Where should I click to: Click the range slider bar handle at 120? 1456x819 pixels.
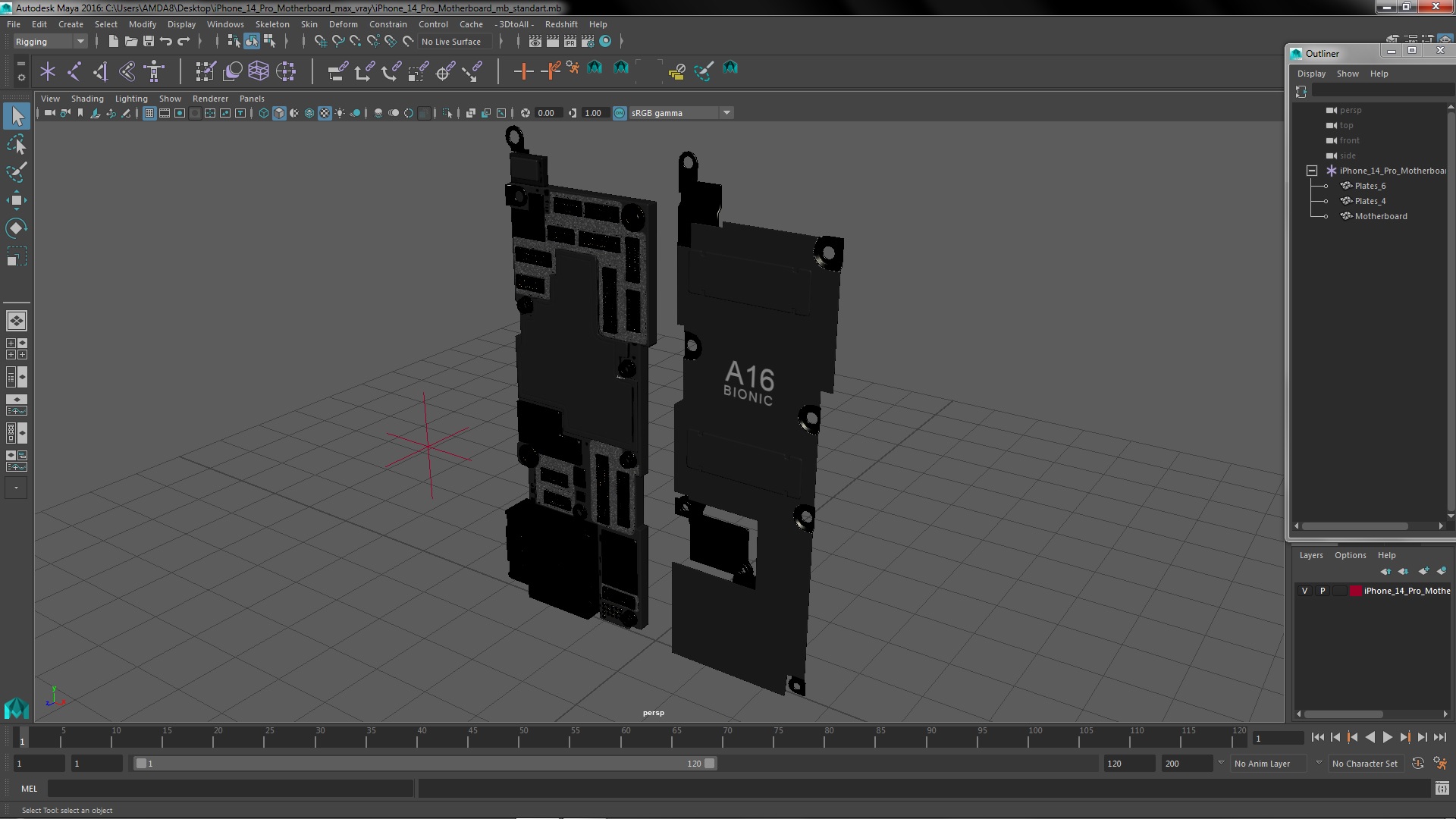pyautogui.click(x=709, y=764)
